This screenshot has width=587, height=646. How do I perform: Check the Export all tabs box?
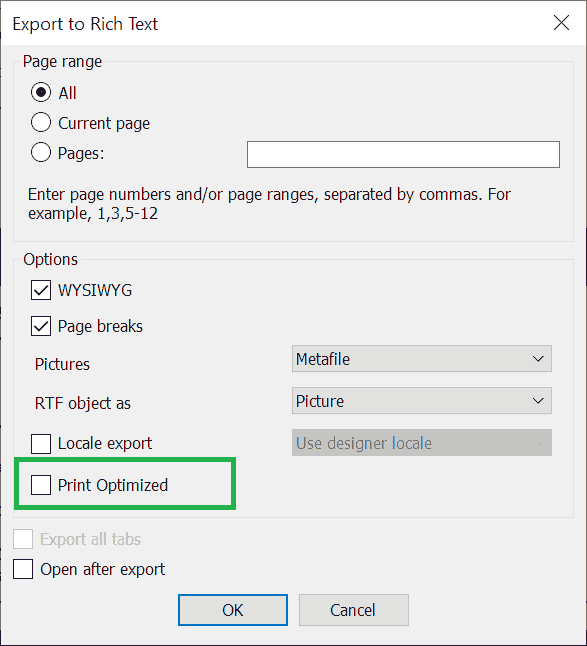(23, 539)
